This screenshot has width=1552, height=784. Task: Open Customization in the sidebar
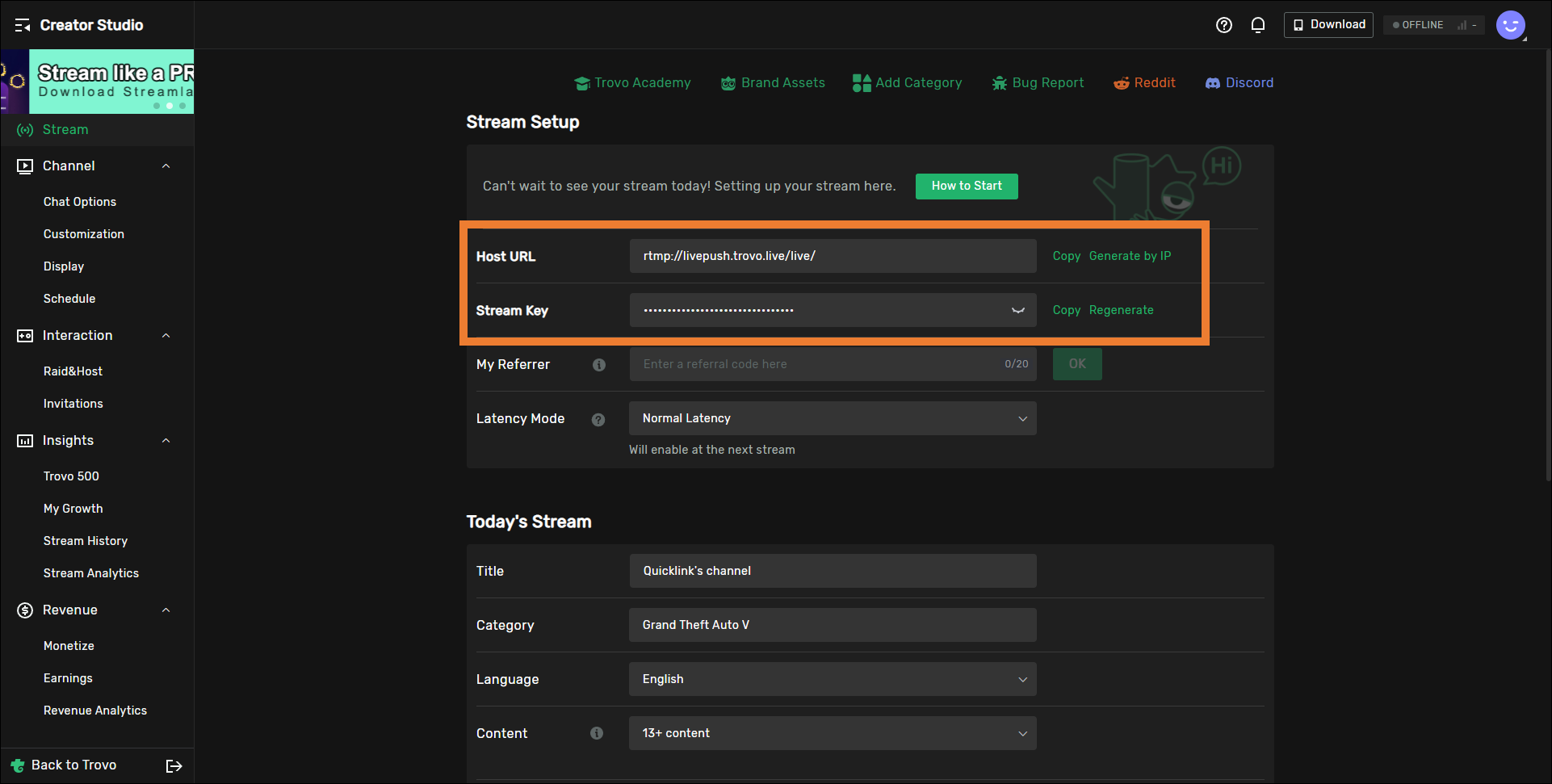point(84,234)
